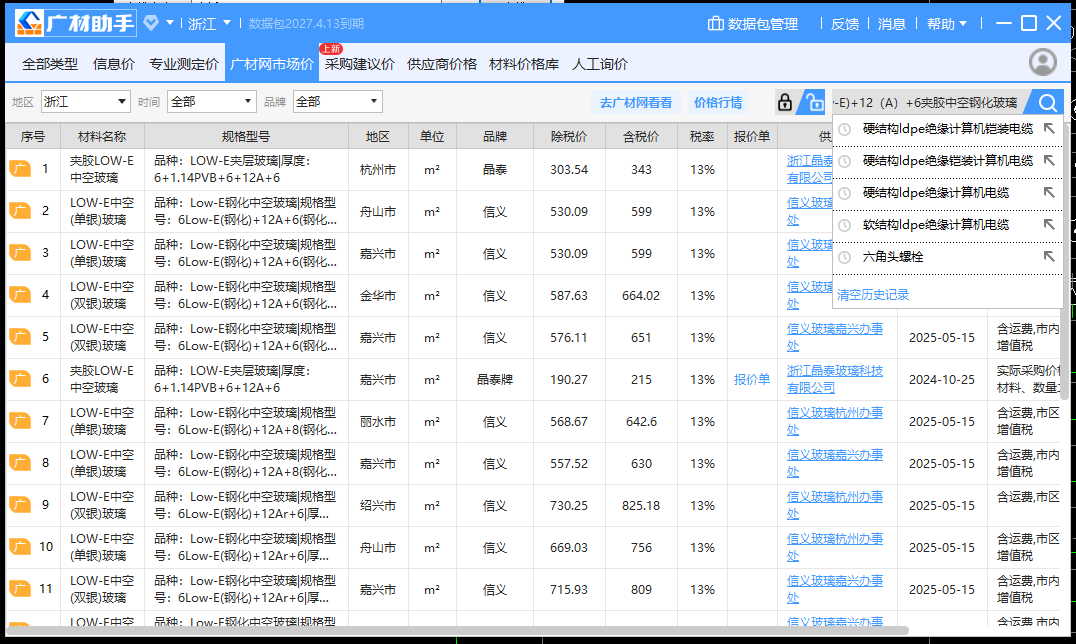Expand the 浙江 region selector in title bar

click(x=209, y=23)
